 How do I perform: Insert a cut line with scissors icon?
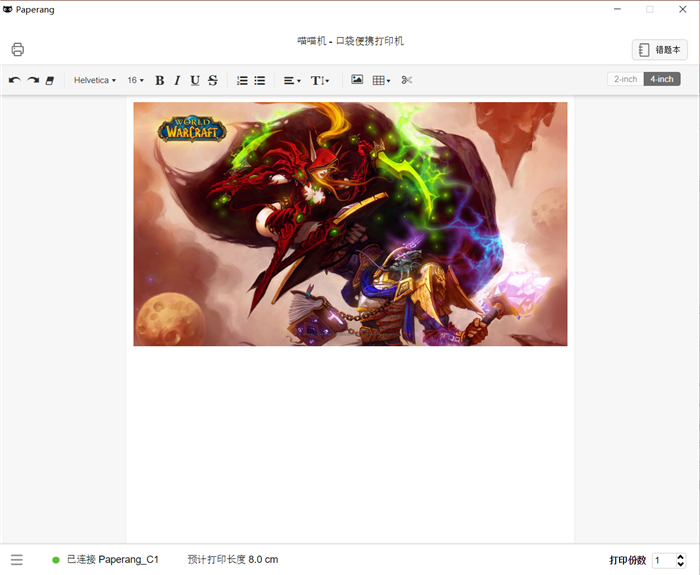tap(406, 80)
